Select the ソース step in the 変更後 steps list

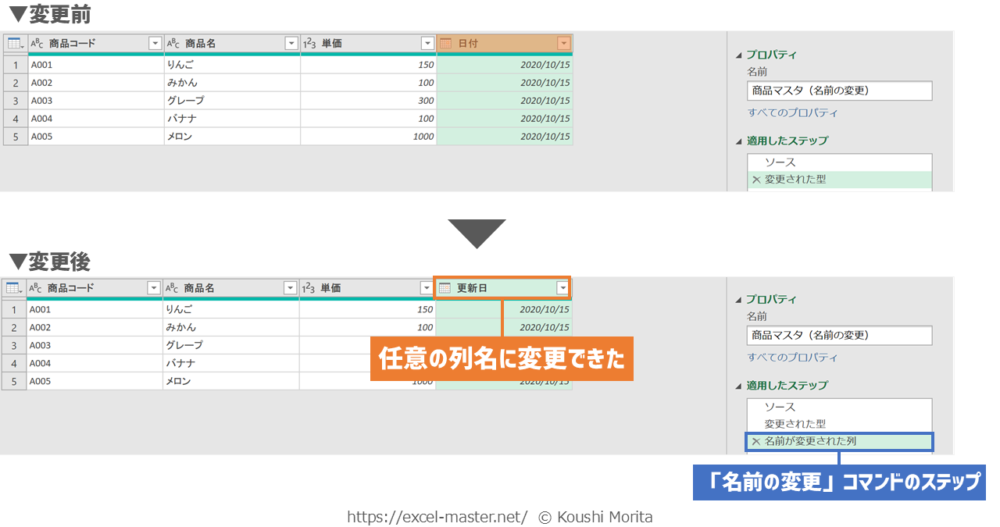[780, 407]
